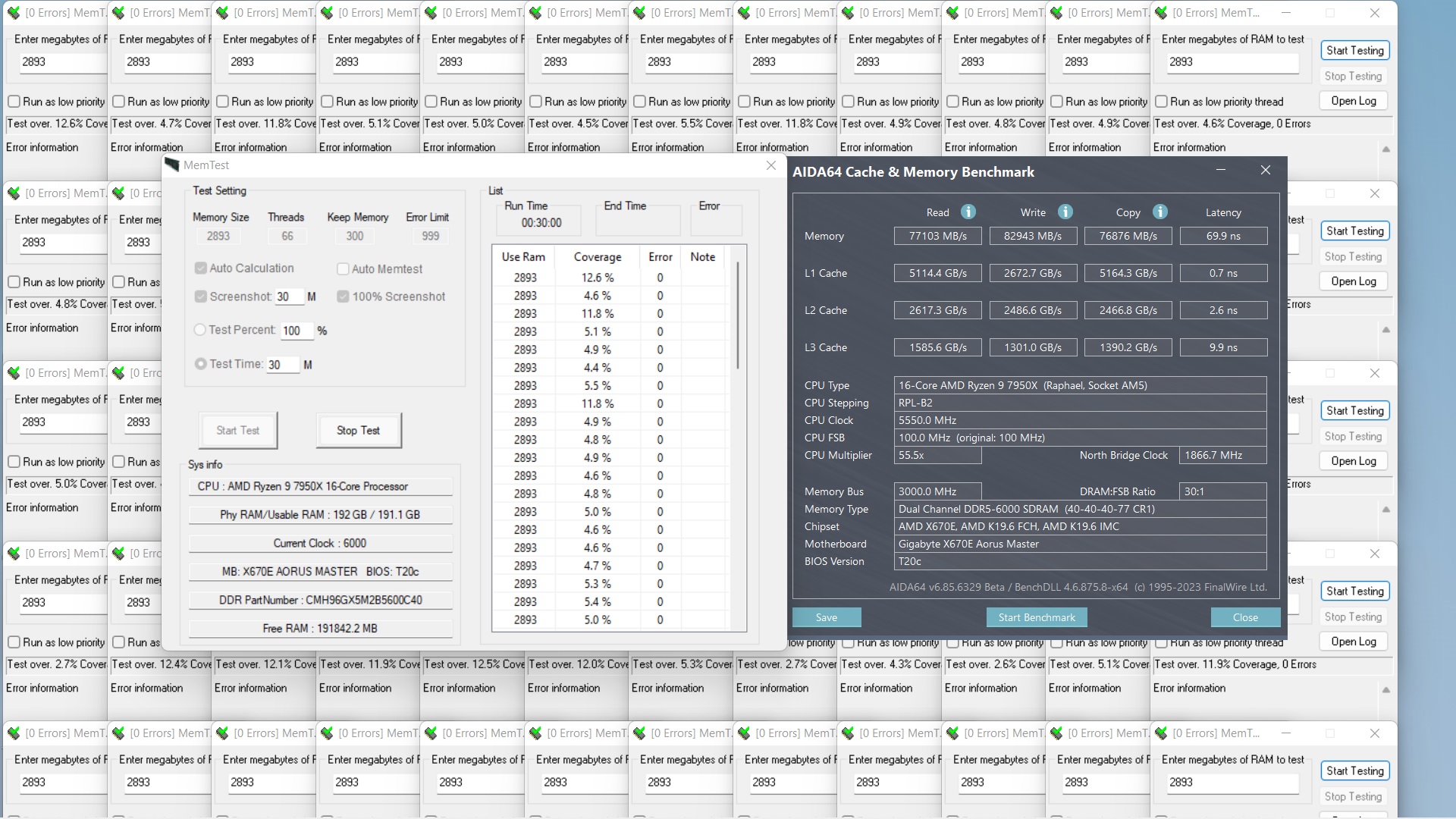The width and height of the screenshot is (1456, 819).
Task: Check Run as low priority in 12.4% coverage window
Action: [x=118, y=642]
